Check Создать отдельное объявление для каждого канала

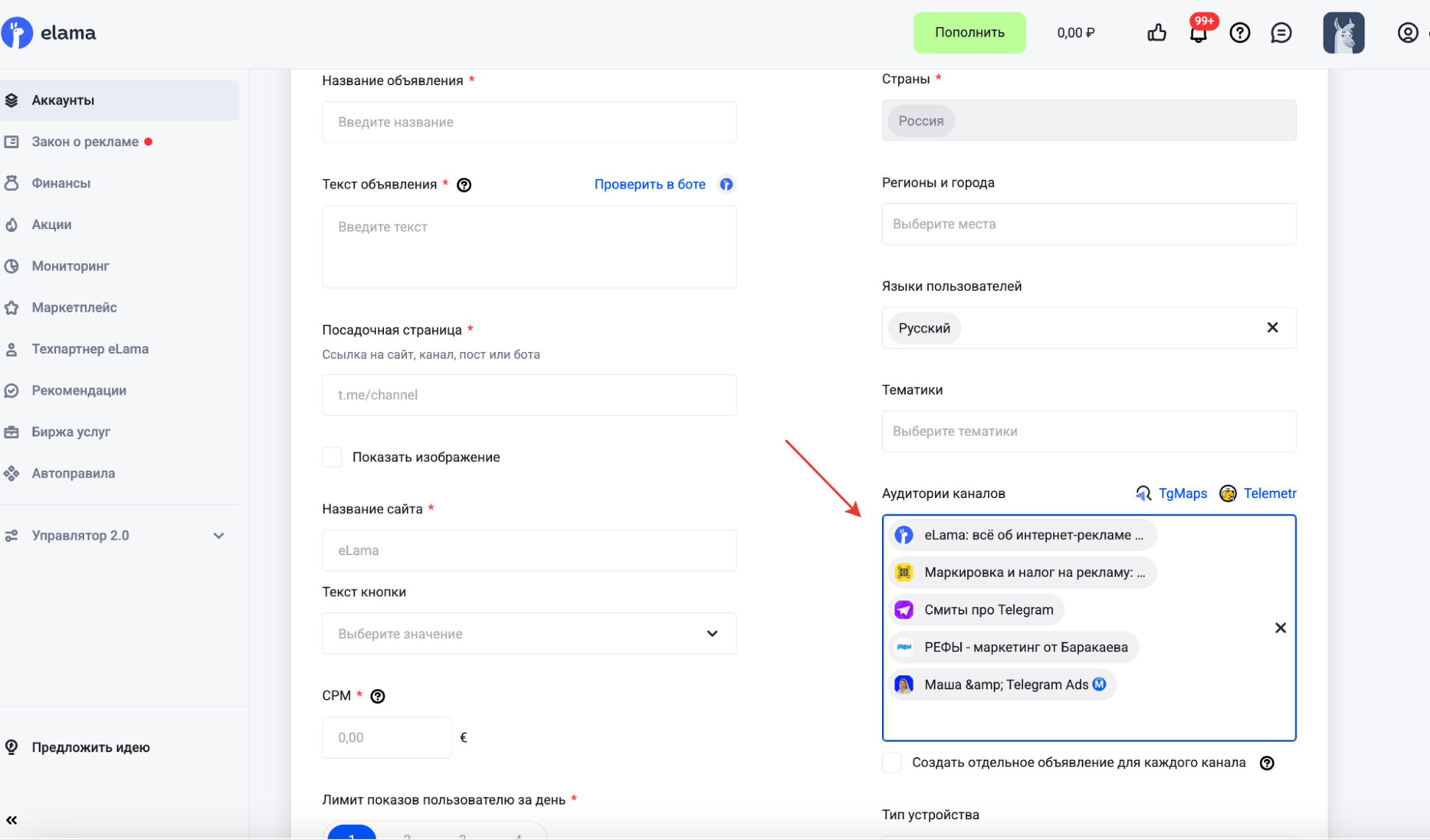891,763
